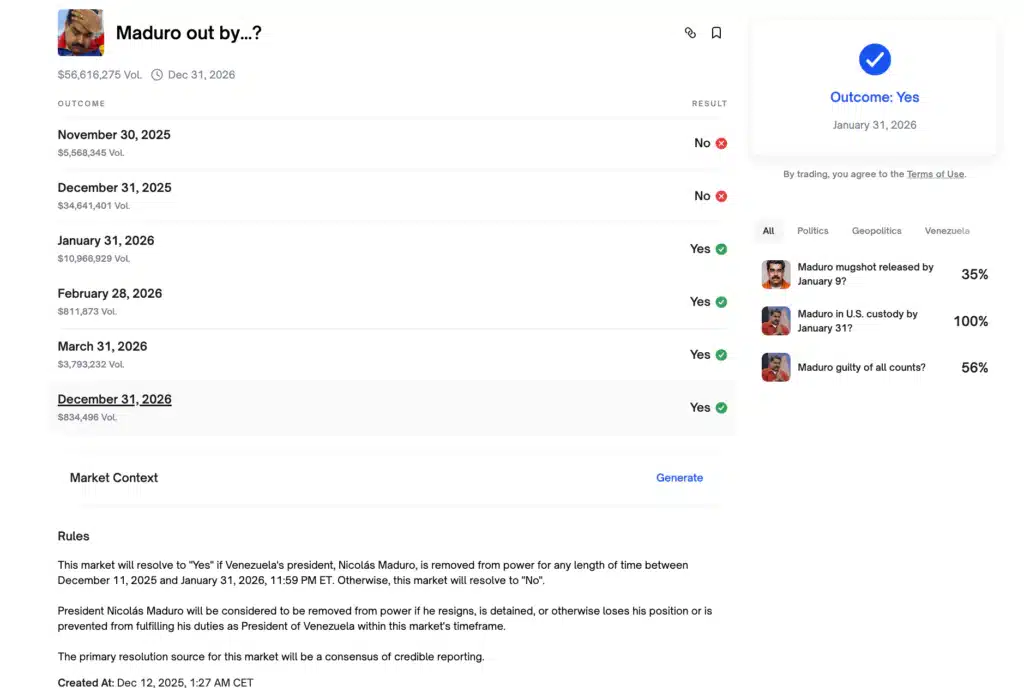Click the red X on December 31, 2025 result

click(x=721, y=196)
